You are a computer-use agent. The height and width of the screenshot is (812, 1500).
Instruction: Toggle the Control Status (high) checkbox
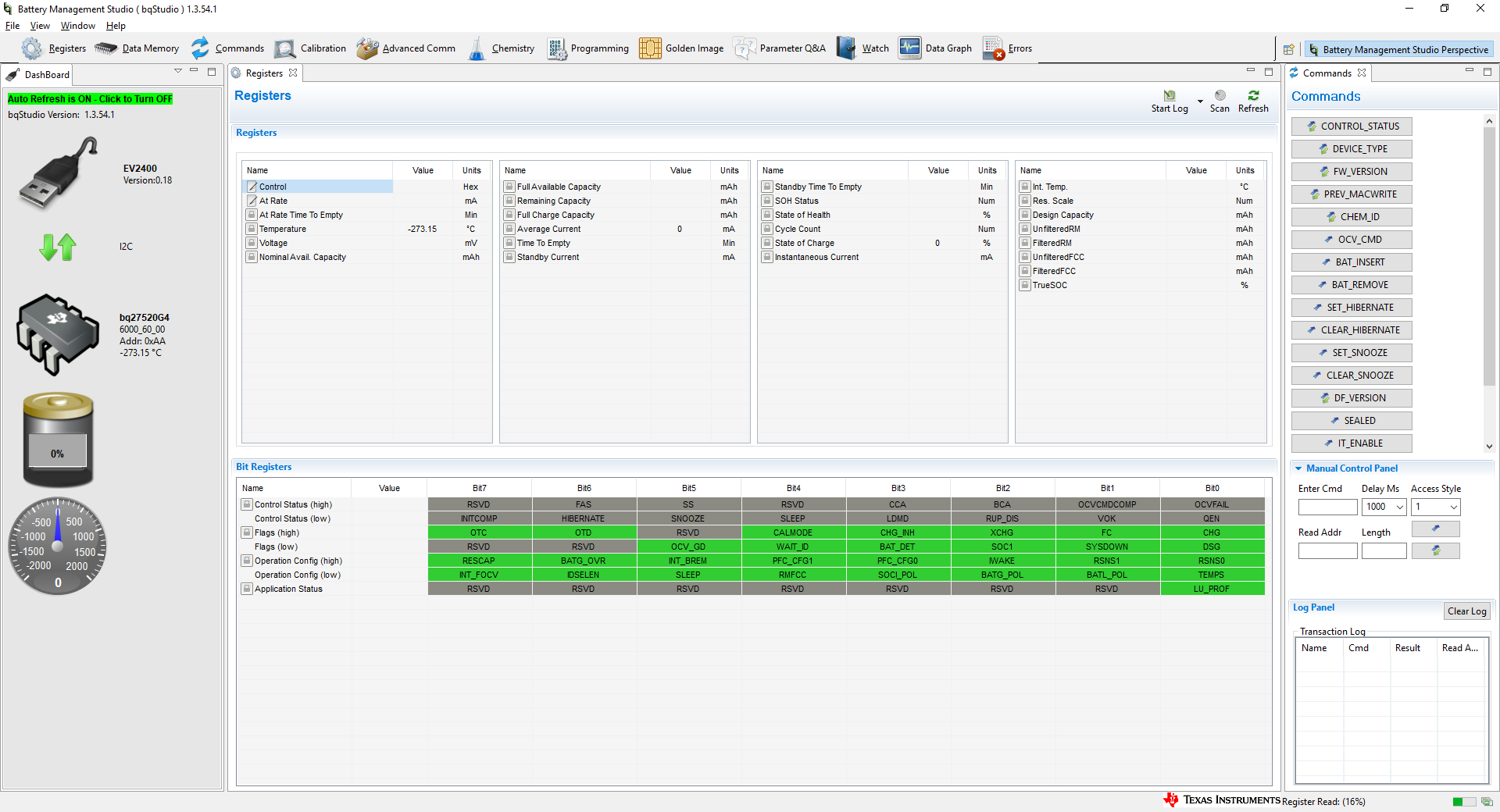[x=247, y=504]
